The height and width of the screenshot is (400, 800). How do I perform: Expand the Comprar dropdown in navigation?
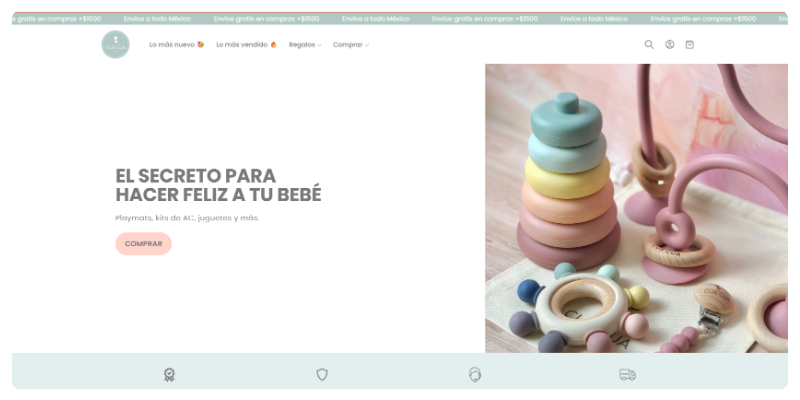350,44
